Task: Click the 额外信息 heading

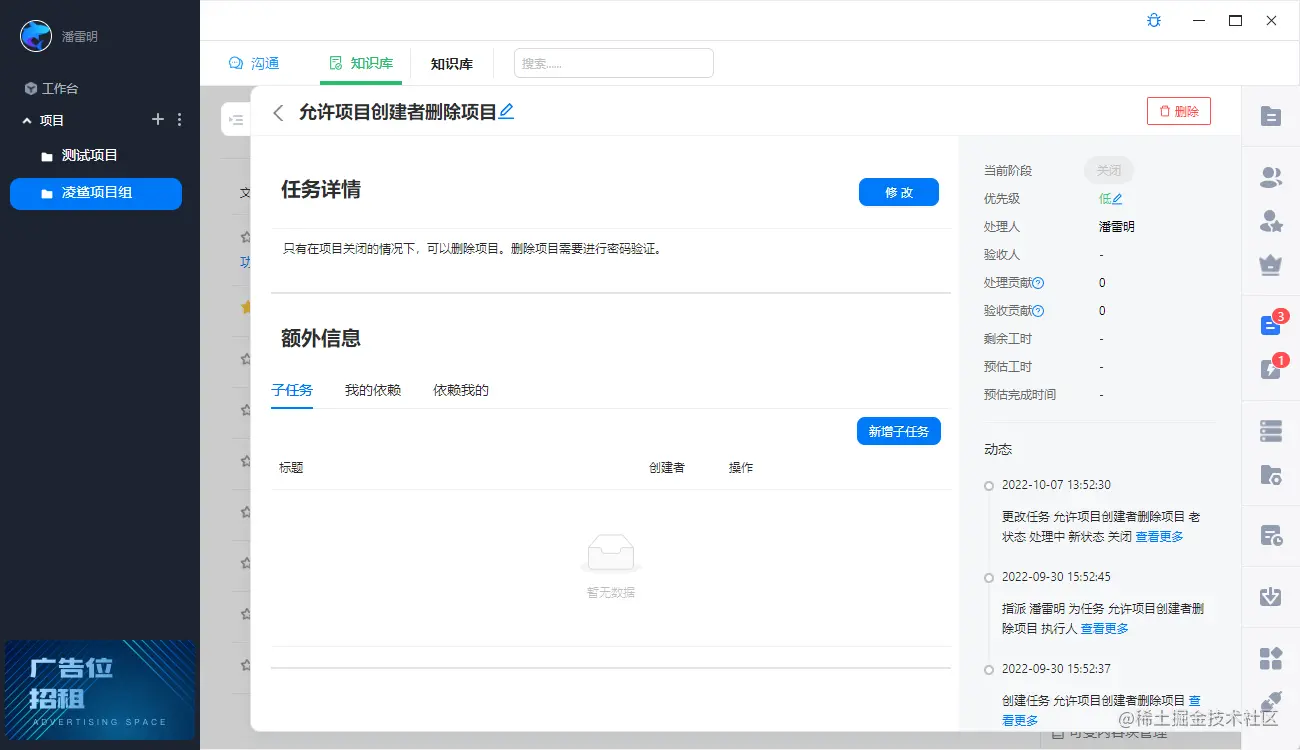Action: click(x=321, y=338)
